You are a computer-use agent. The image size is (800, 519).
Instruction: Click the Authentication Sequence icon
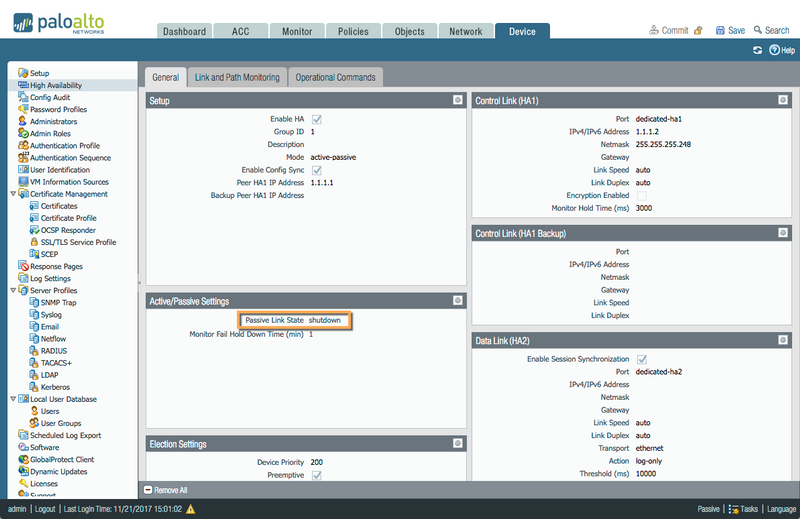23,158
